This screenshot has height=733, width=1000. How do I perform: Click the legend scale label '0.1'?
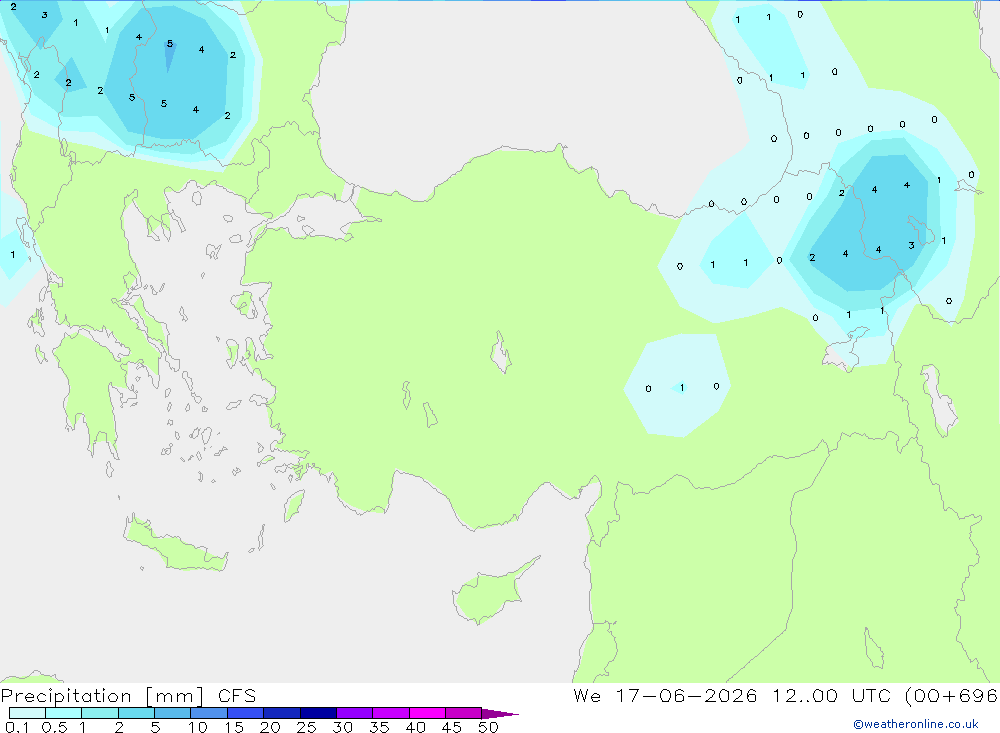pyautogui.click(x=17, y=727)
